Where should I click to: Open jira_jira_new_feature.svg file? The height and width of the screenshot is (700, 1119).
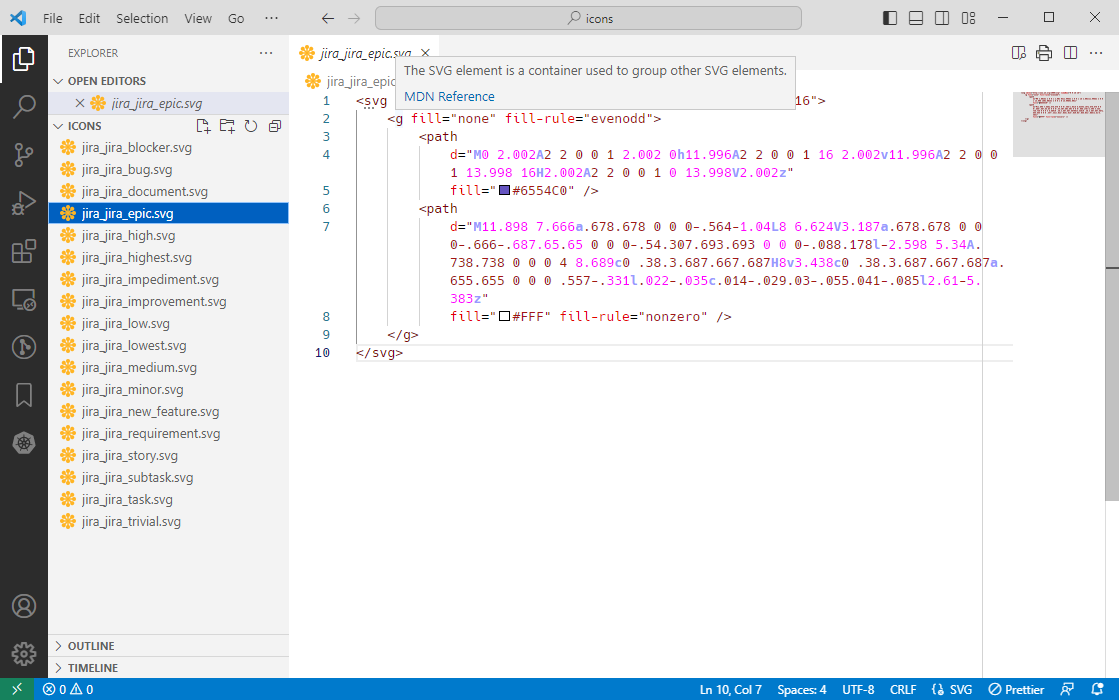[x=168, y=412]
